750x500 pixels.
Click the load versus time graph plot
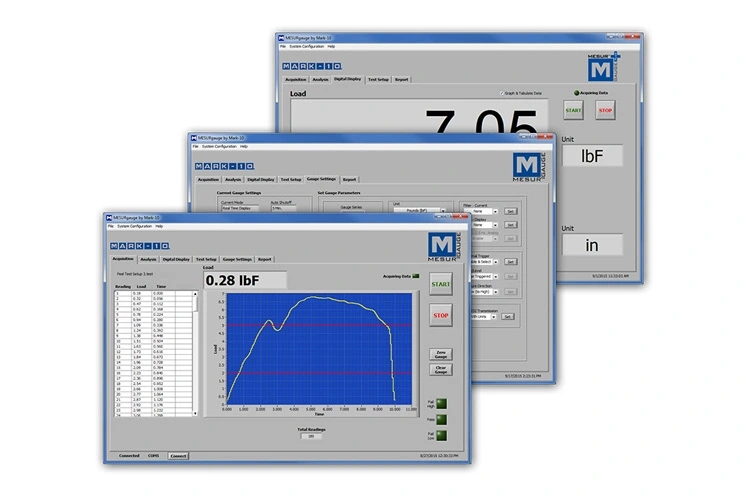tap(319, 349)
